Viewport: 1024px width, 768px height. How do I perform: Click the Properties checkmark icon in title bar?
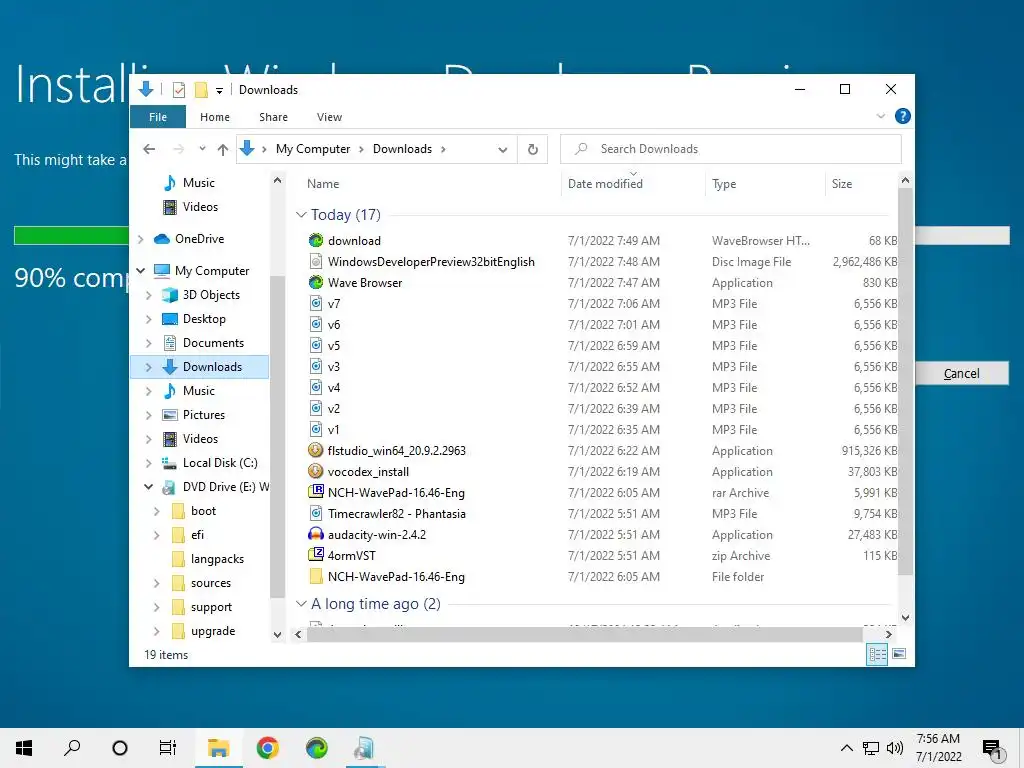point(178,89)
